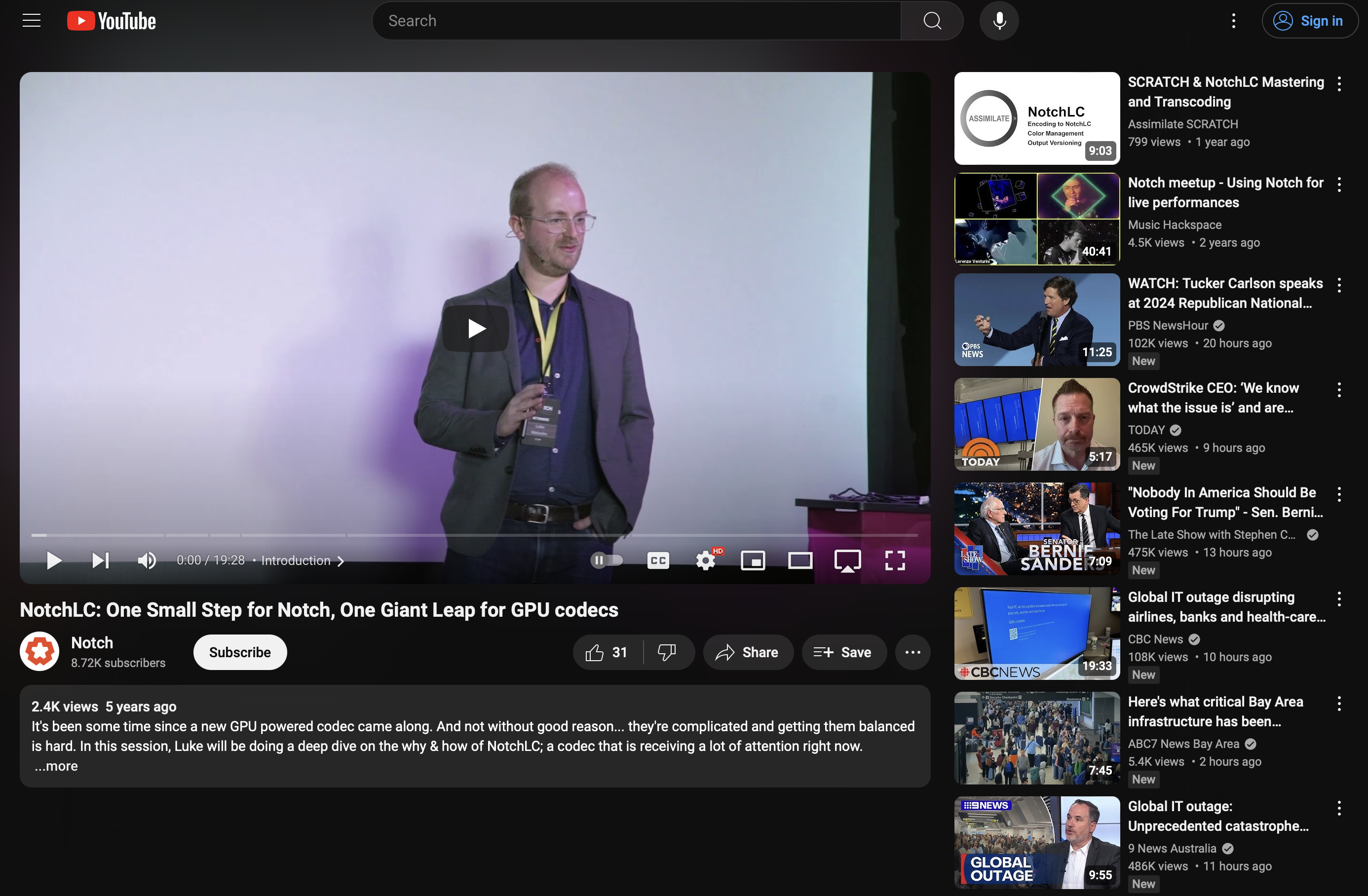
Task: Open Bay Area infrastructure video thumbnail
Action: [1037, 738]
